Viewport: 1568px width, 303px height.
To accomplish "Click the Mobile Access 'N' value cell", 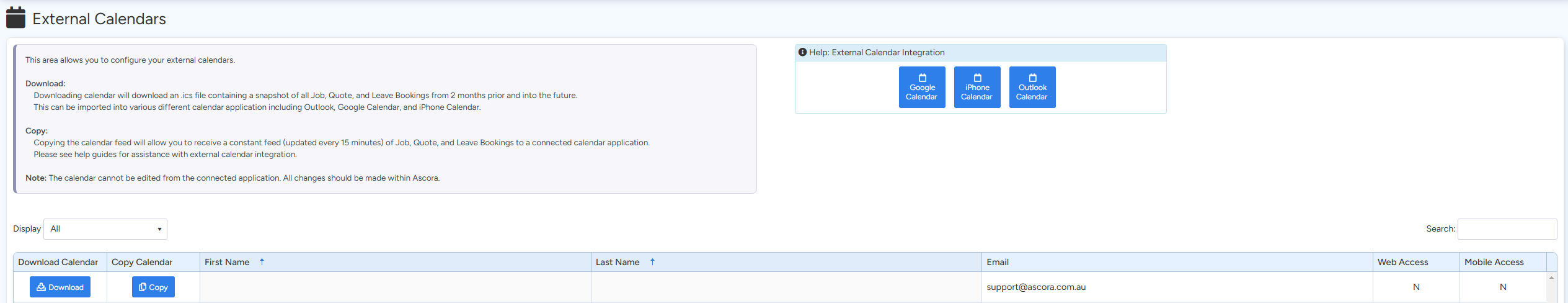I will coord(1503,287).
